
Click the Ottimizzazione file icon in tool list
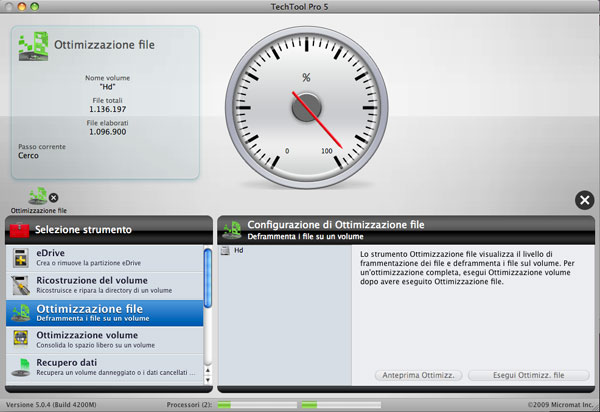tap(21, 313)
